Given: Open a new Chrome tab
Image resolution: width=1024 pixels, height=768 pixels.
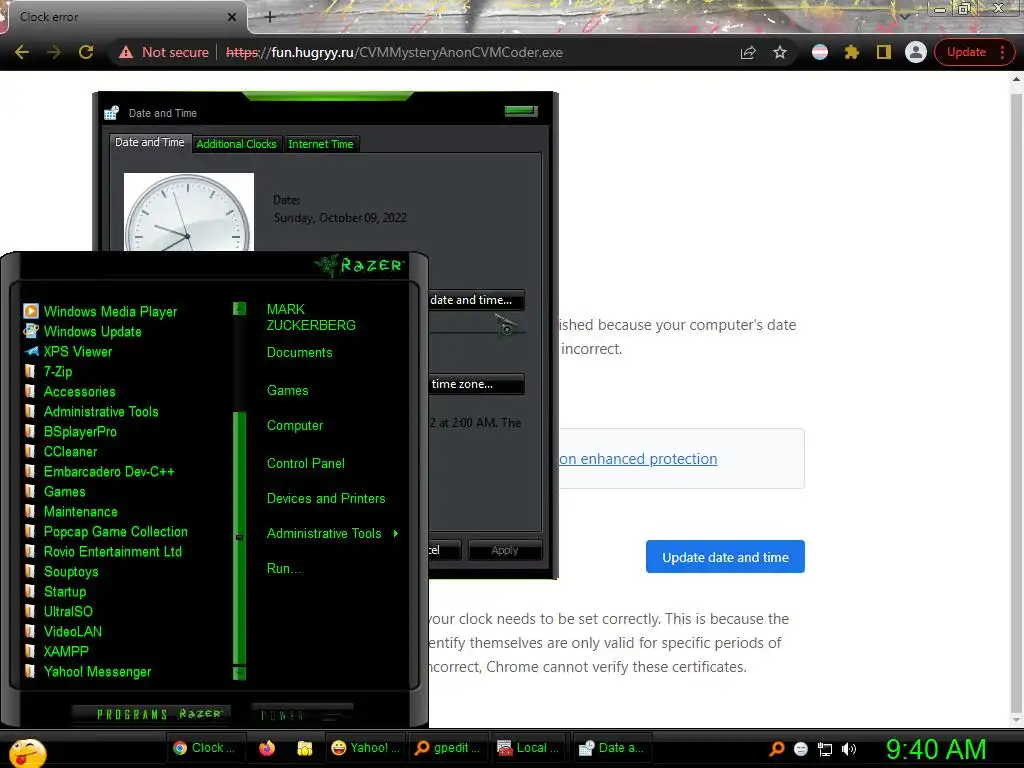Looking at the screenshot, I should (270, 18).
